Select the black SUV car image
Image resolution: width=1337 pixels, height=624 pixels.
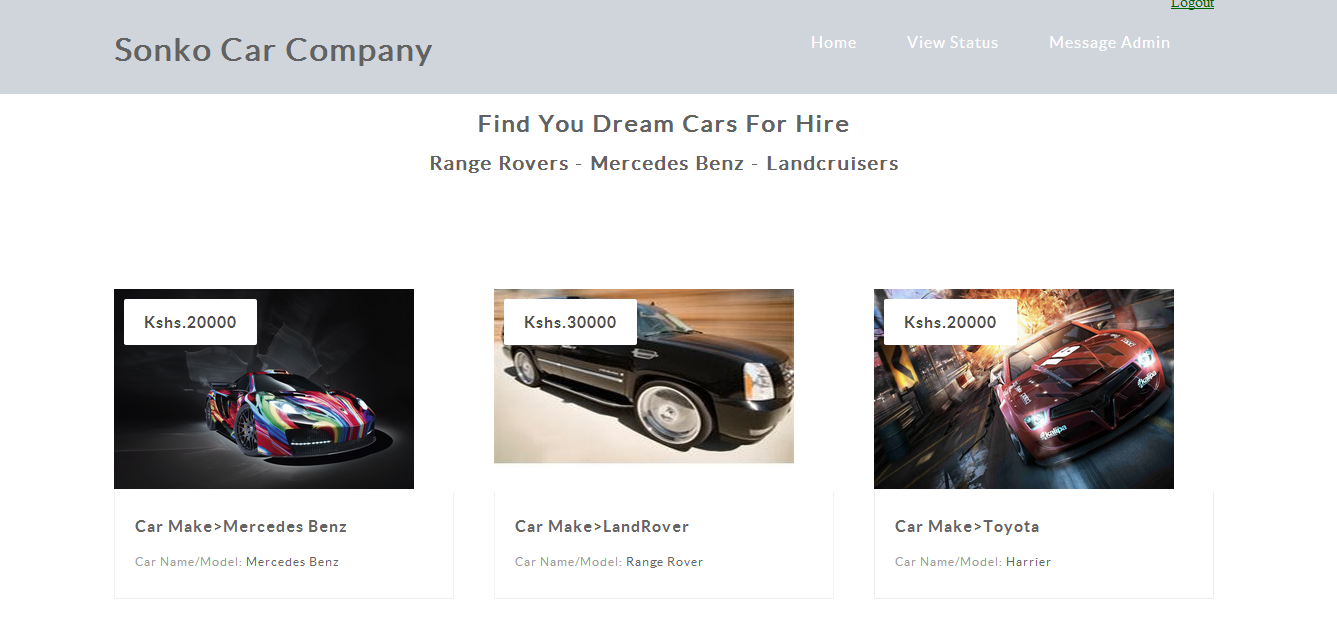(644, 376)
